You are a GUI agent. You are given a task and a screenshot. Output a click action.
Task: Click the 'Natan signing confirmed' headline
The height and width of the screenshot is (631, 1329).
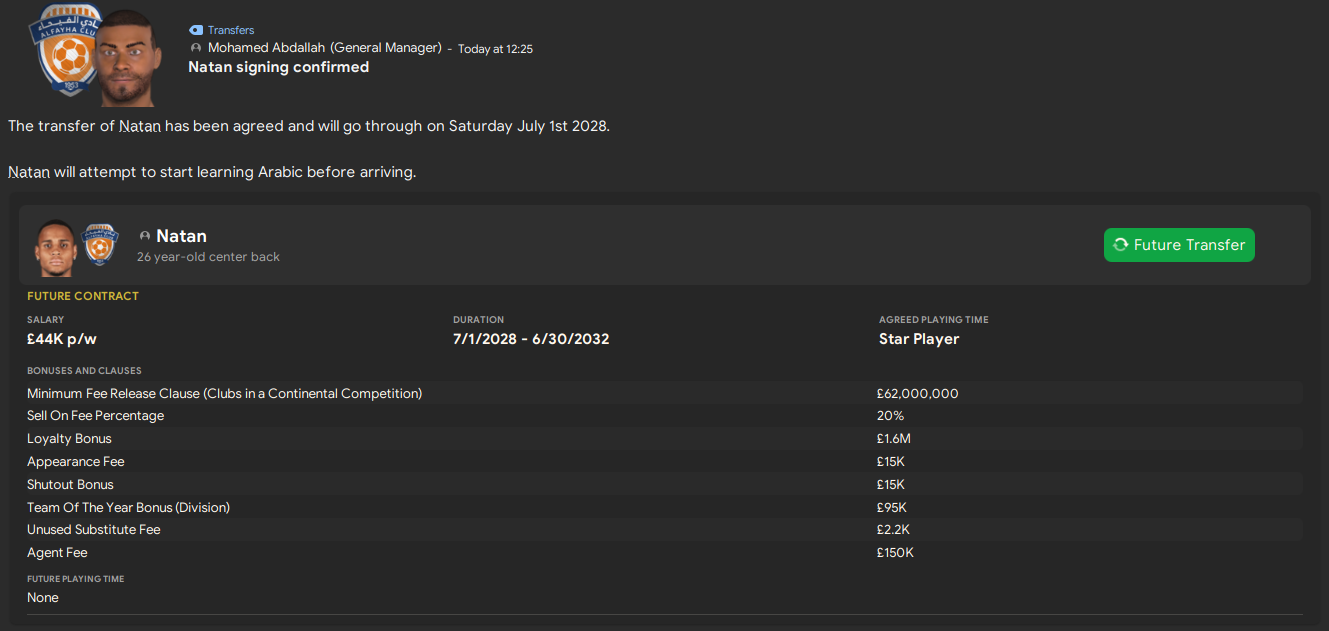point(278,67)
